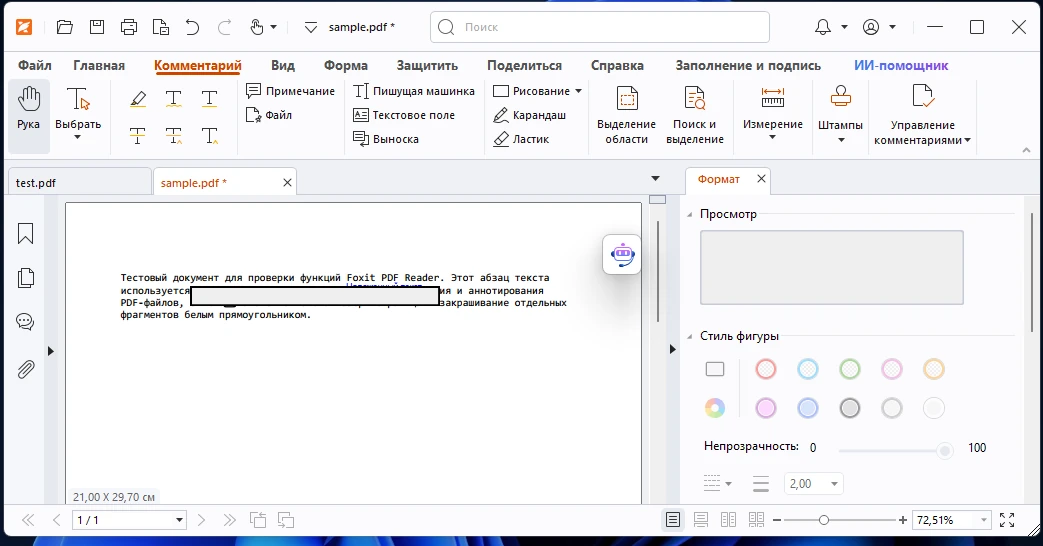Enable single page view mode
Image resolution: width=1043 pixels, height=546 pixels.
673,520
